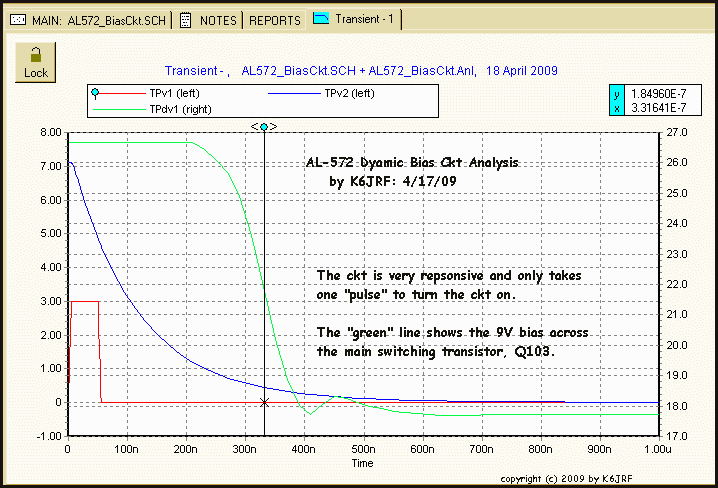This screenshot has width=718, height=488.
Task: Click the 500n x-axis label
Action: pos(363,449)
